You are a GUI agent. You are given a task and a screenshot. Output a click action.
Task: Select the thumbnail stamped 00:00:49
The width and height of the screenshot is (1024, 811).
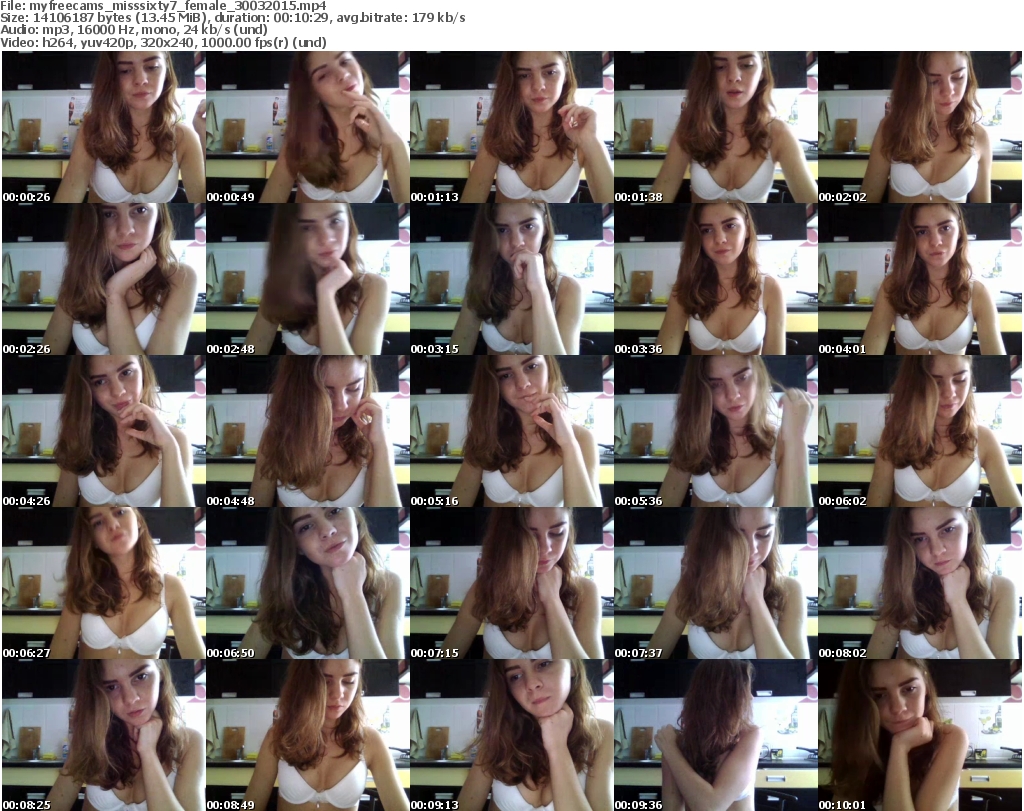pos(308,127)
